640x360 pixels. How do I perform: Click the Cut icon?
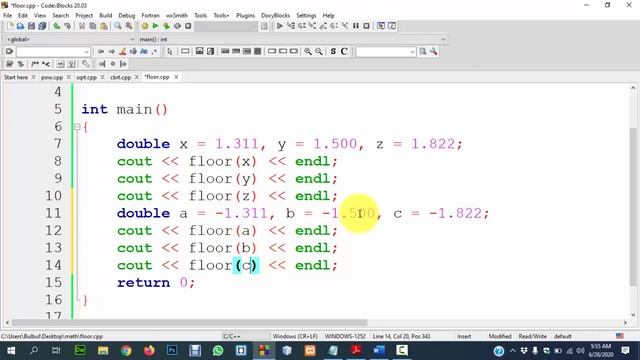pyautogui.click(x=82, y=26)
